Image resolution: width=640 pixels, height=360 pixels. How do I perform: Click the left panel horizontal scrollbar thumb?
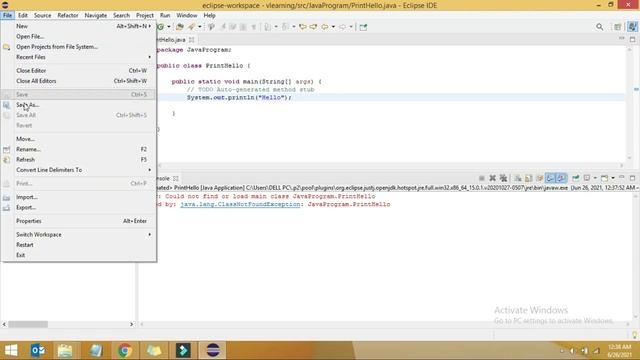pyautogui.click(x=28, y=324)
